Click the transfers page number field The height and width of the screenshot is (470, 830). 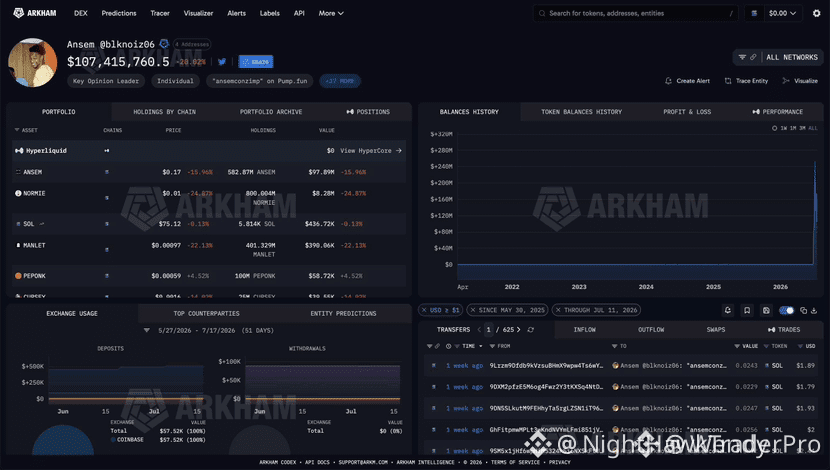pos(489,330)
